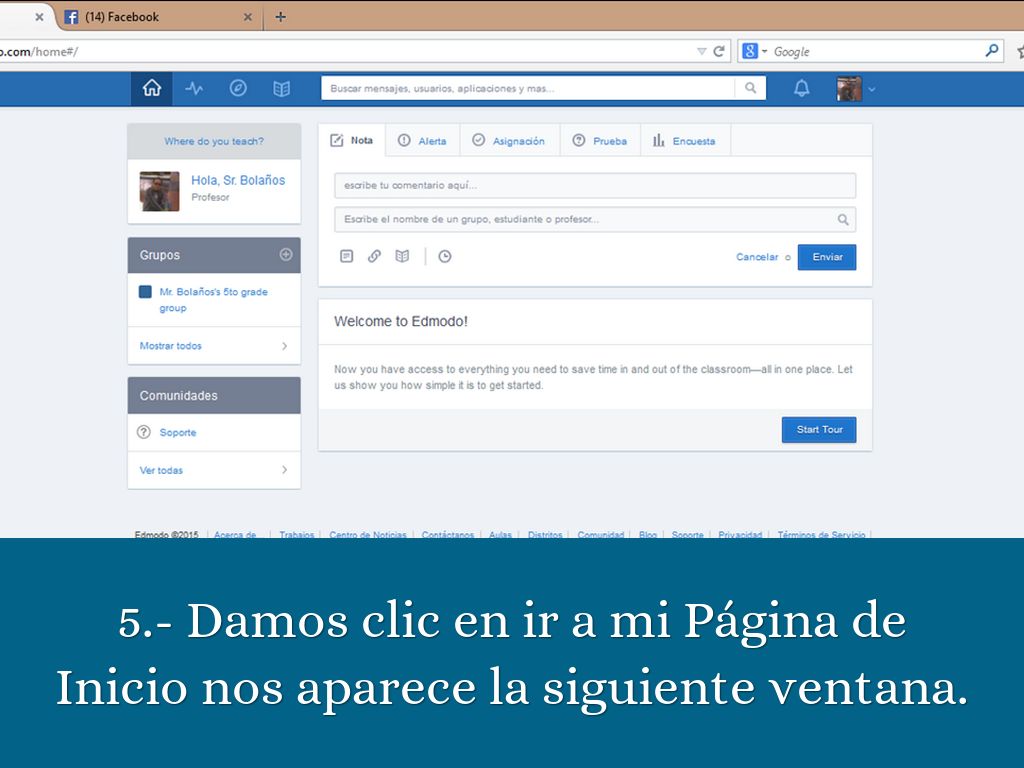1024x768 pixels.
Task: Click the schedule clock icon in composer
Action: click(x=445, y=257)
